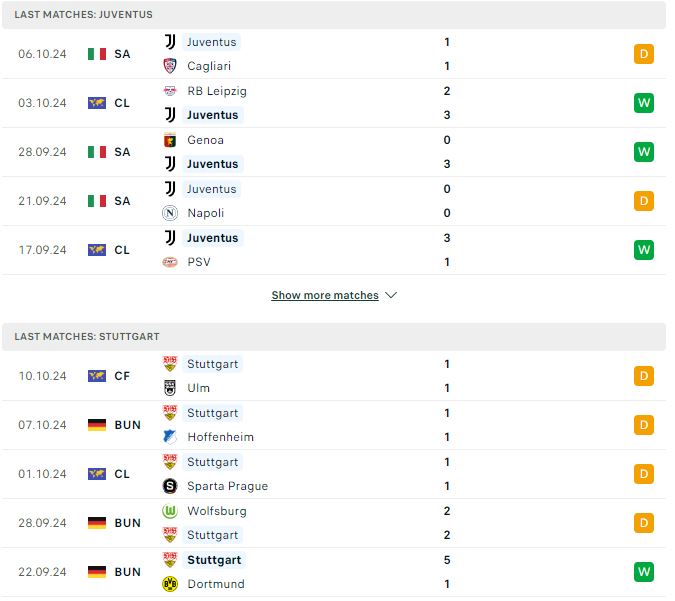The image size is (675, 601).
Task: Click the RB Leipzig club logo
Action: tap(170, 91)
